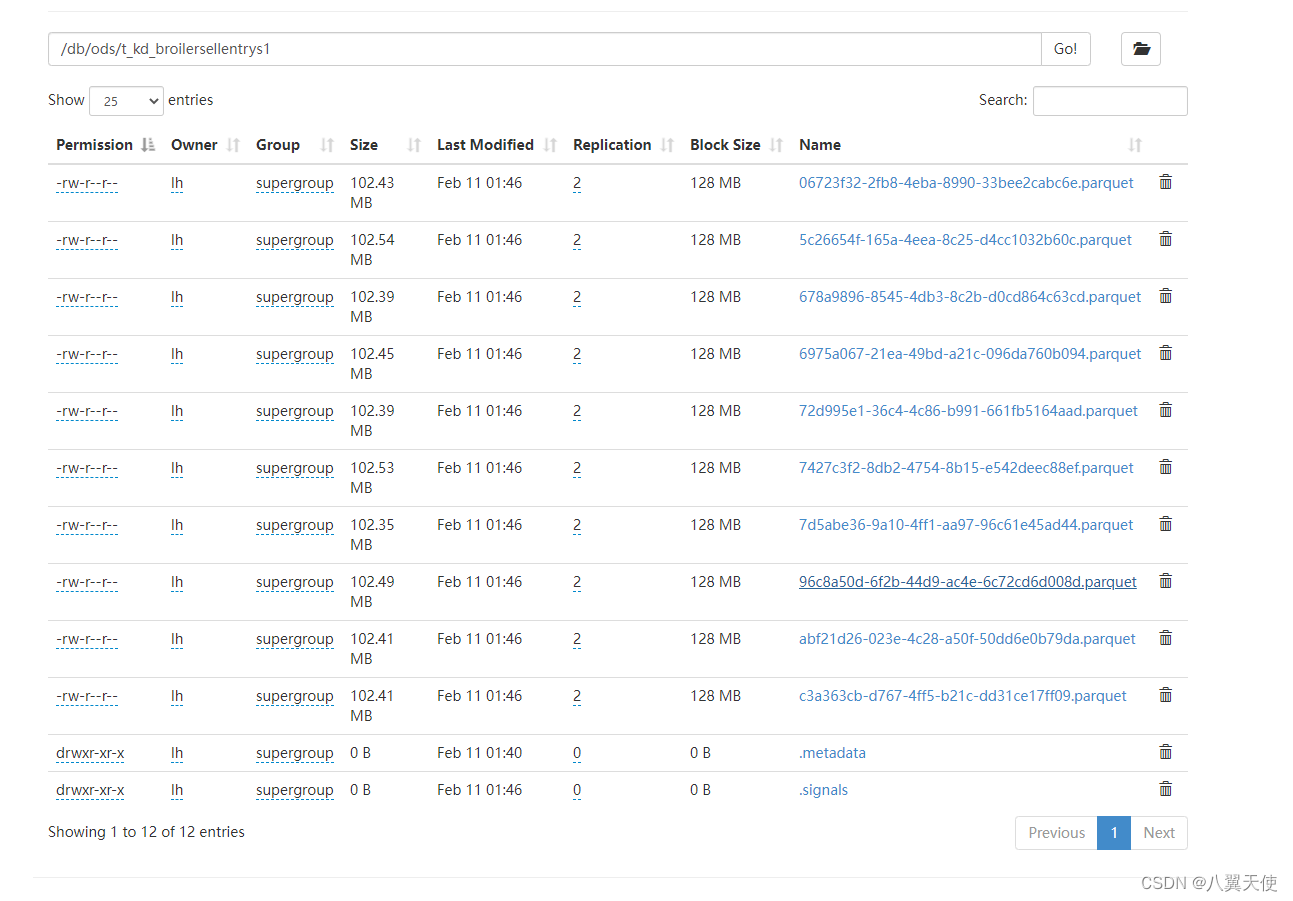Open file 7427c3f2-8db2-4754-8b15-e542deec88ef.parquet
Screen dimensions: 1293x901
coord(966,468)
